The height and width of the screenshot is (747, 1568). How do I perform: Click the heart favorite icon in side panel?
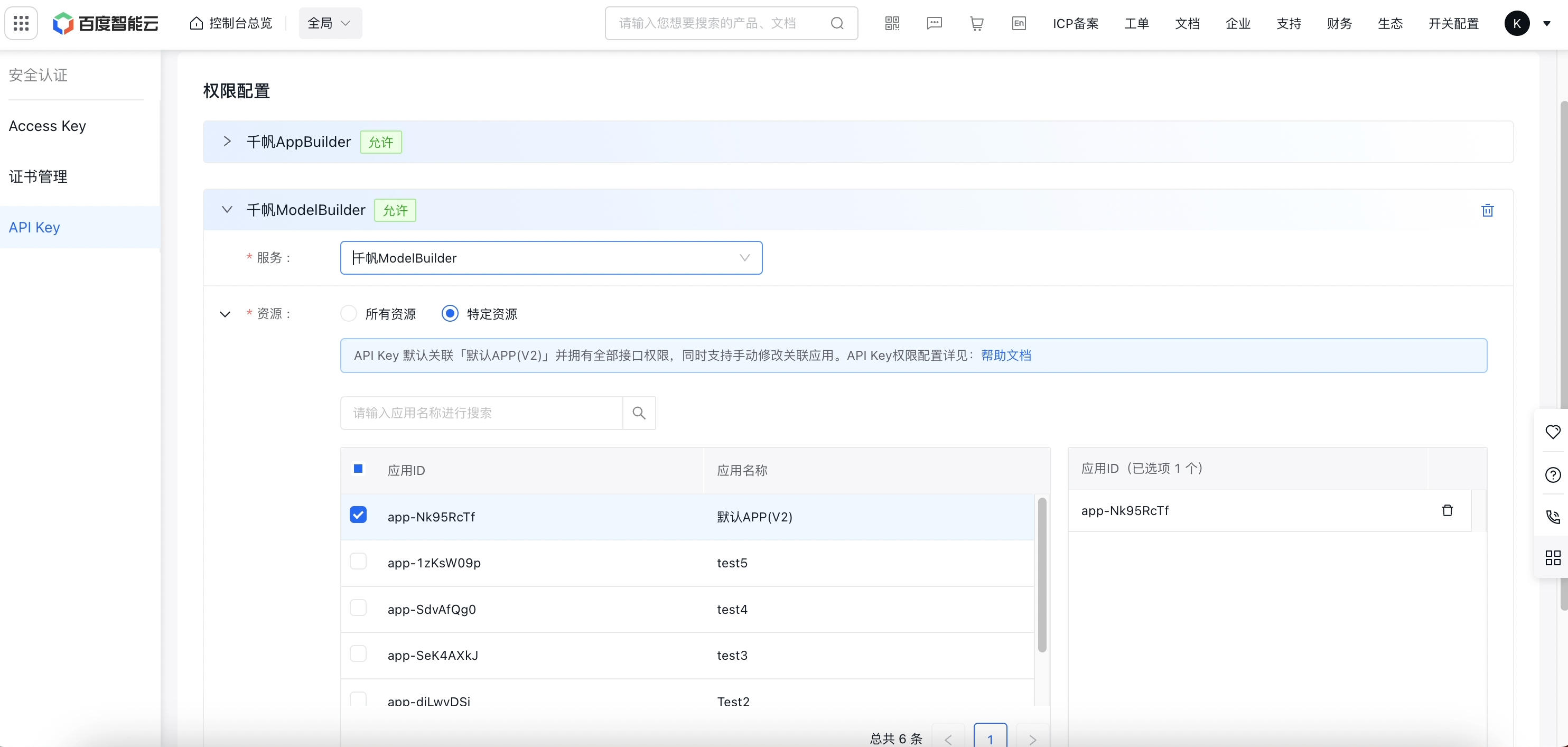[x=1553, y=431]
